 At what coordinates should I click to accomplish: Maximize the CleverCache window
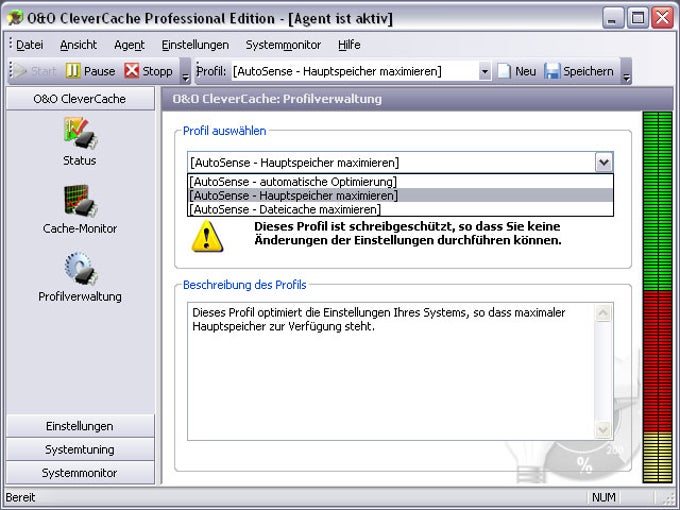click(638, 18)
